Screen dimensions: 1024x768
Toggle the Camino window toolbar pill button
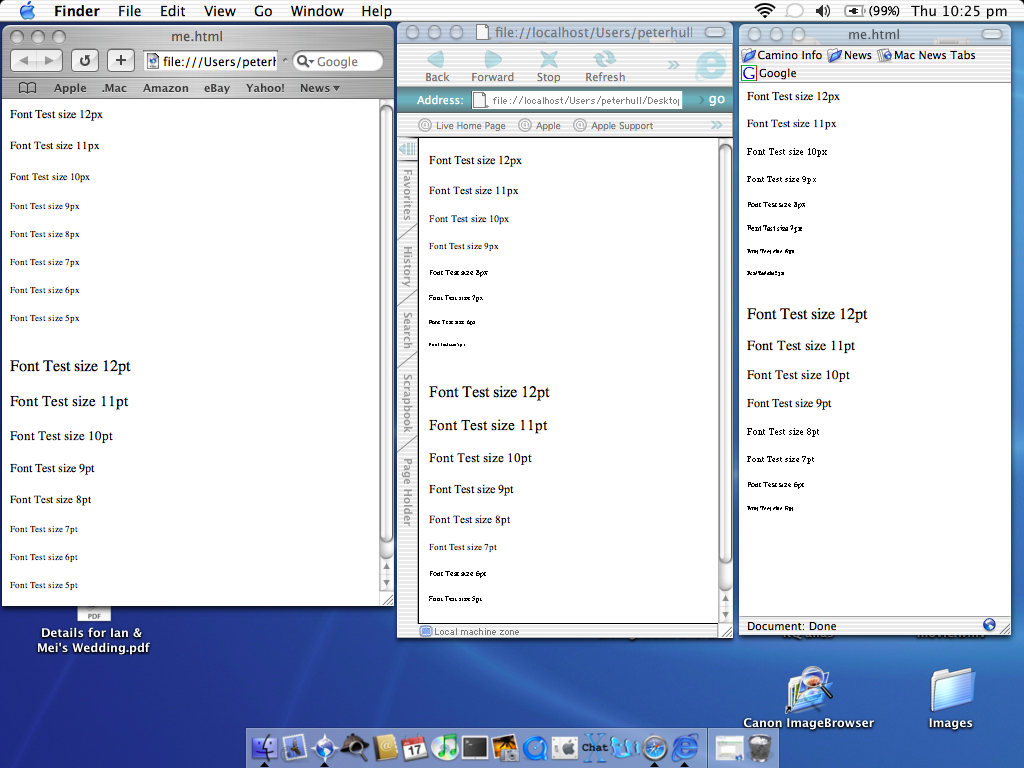click(x=992, y=35)
